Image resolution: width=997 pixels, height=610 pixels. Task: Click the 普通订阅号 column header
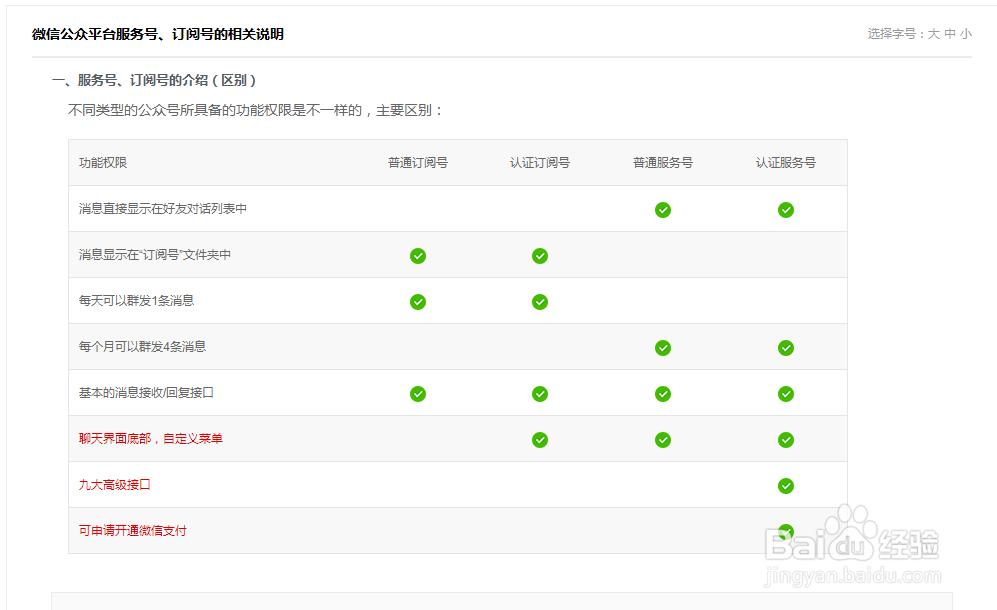tap(418, 163)
